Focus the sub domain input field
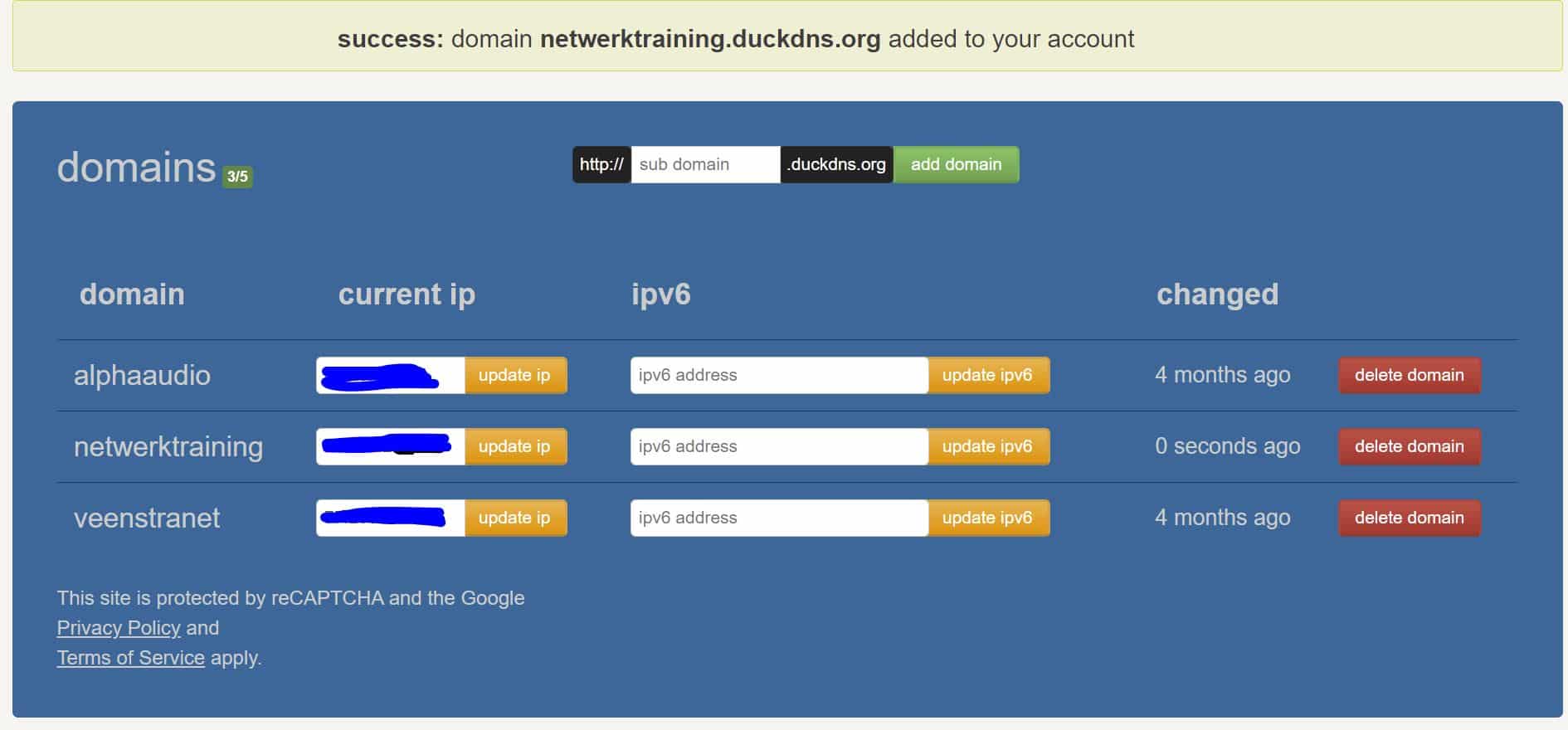 tap(704, 164)
